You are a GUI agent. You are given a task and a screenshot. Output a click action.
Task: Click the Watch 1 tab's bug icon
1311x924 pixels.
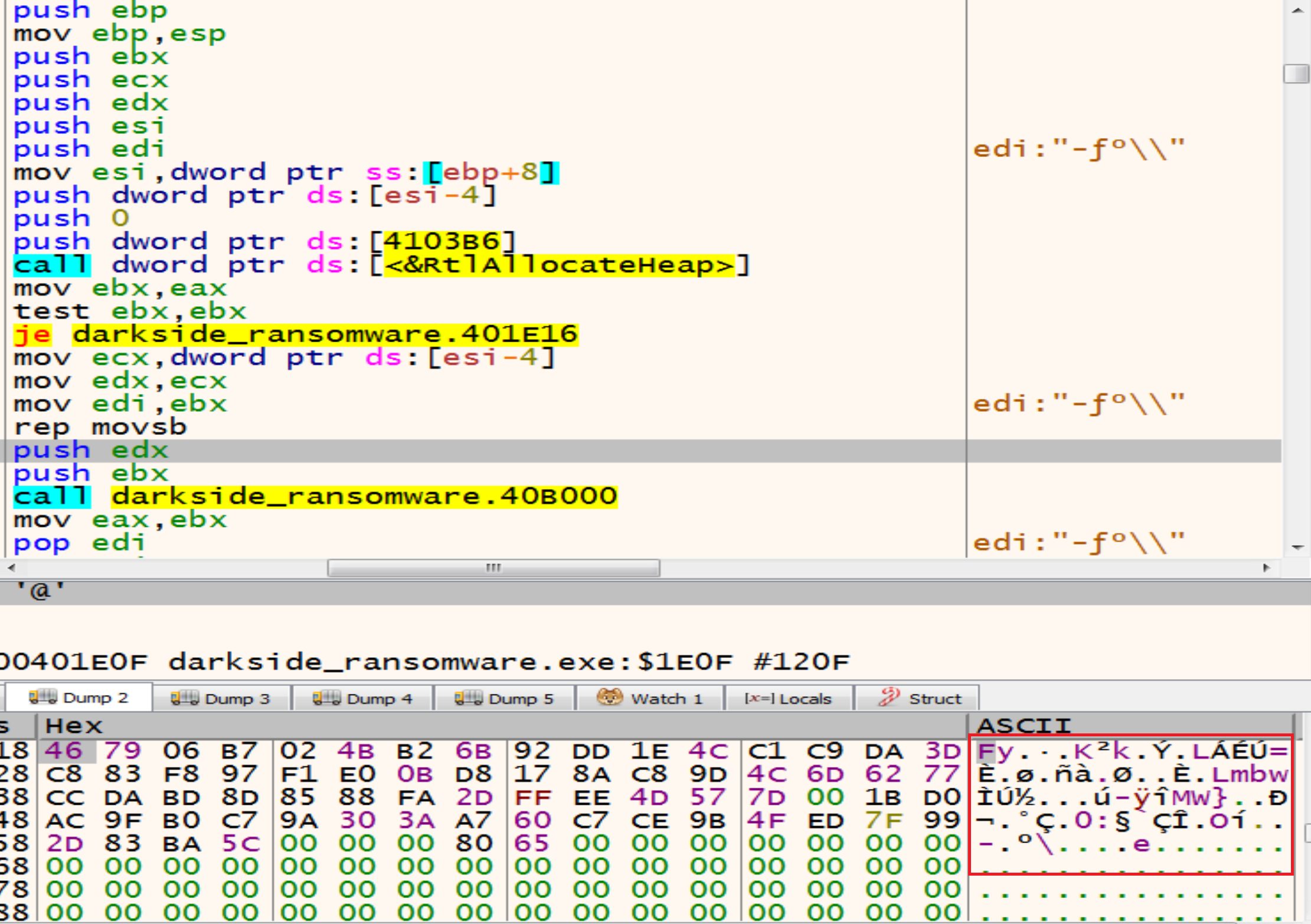pos(610,697)
